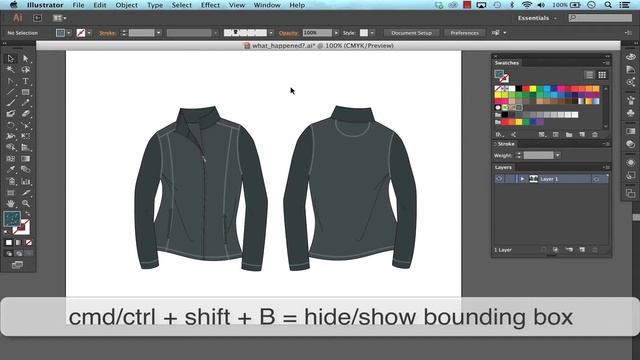Select the Hand tool

pyautogui.click(x=11, y=203)
